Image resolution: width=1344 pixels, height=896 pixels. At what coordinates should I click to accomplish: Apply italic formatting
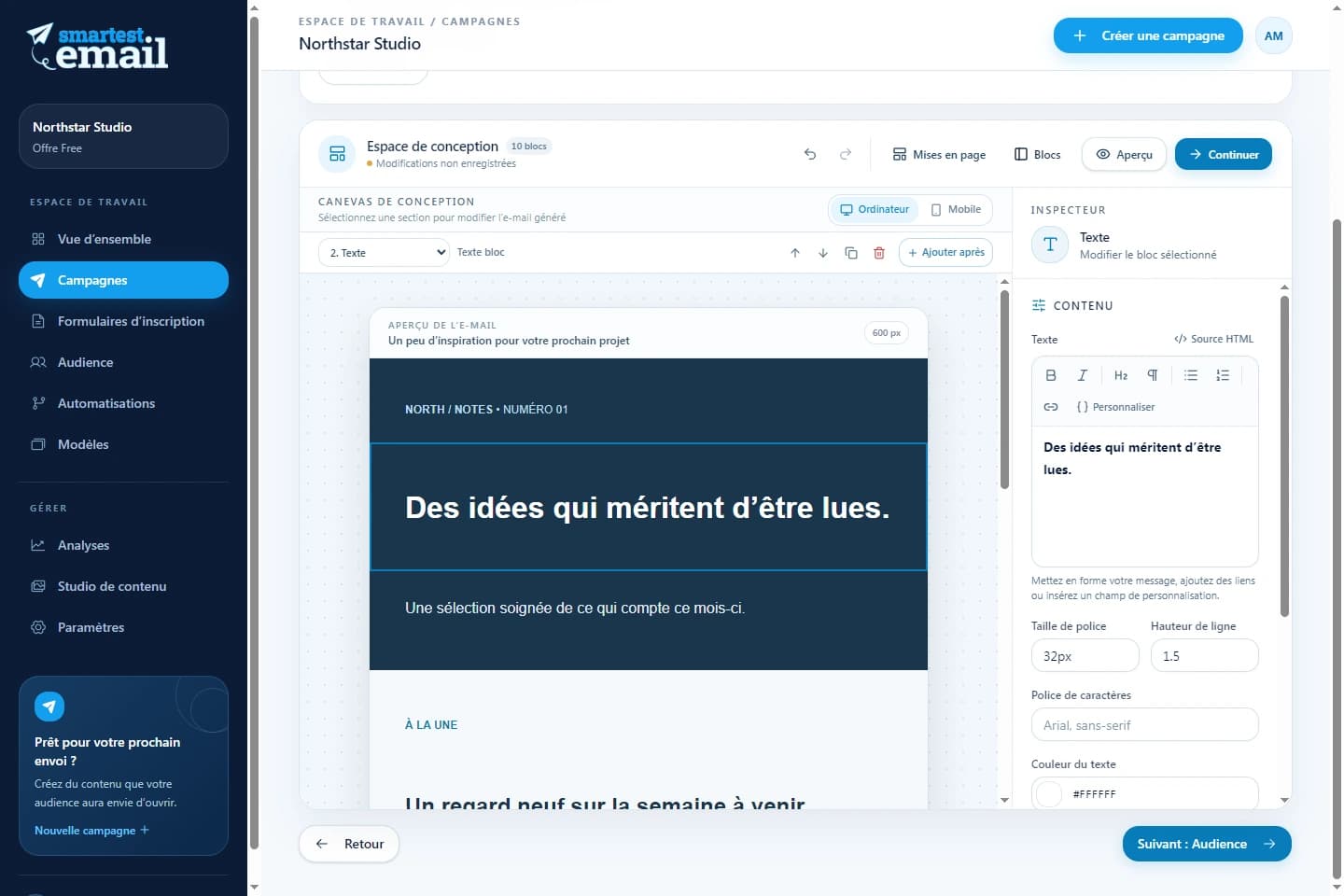(1083, 375)
